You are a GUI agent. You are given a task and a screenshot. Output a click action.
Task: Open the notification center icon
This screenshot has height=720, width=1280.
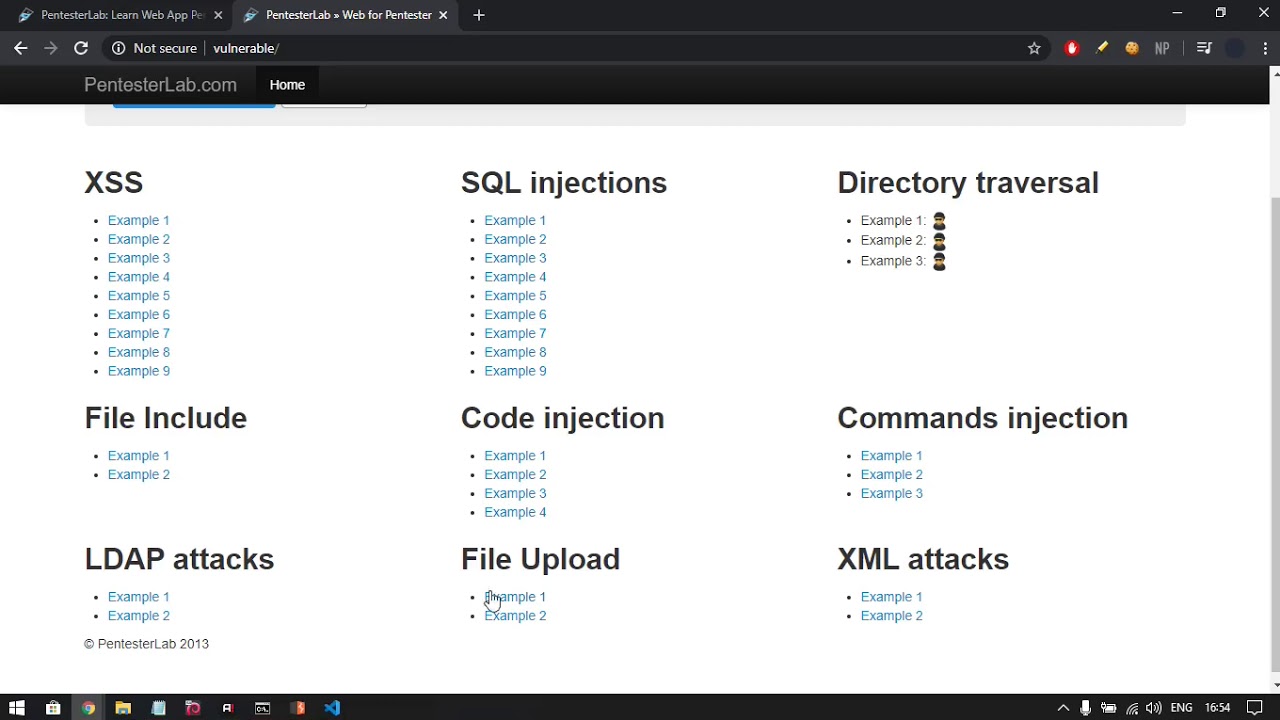1255,708
